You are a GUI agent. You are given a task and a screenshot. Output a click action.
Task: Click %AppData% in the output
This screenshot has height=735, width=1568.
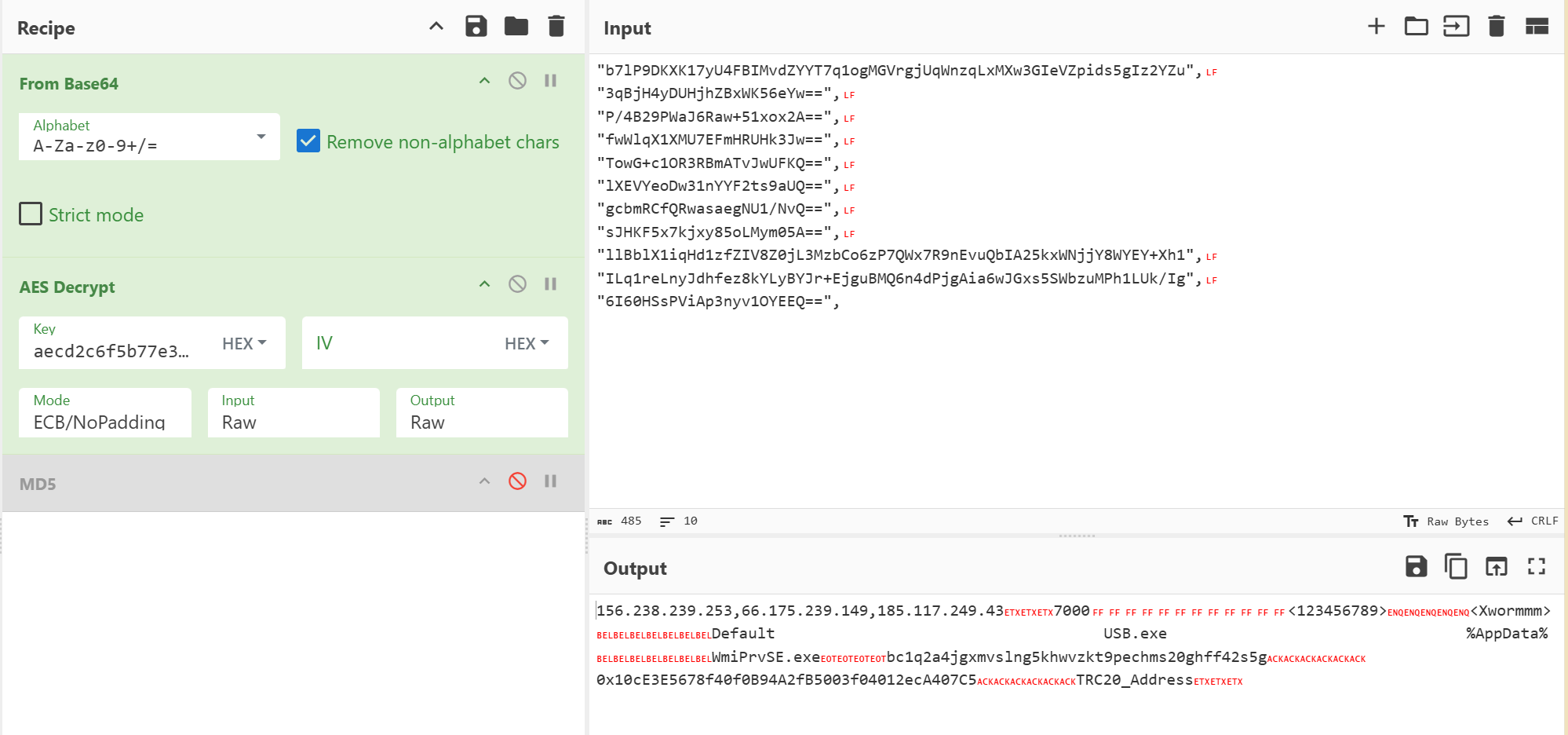1507,634
